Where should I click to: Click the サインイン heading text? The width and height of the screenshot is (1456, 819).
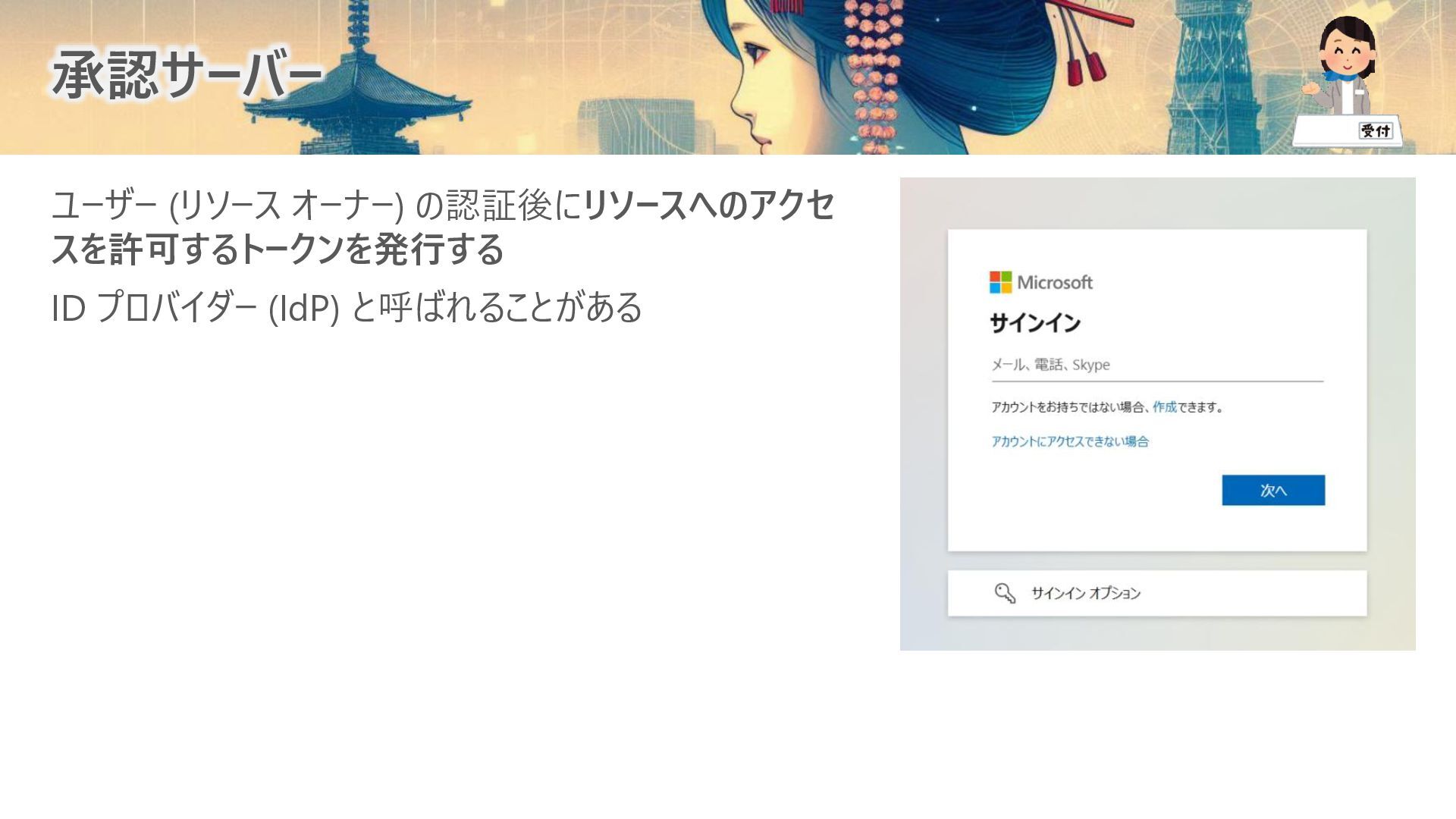tap(1034, 324)
